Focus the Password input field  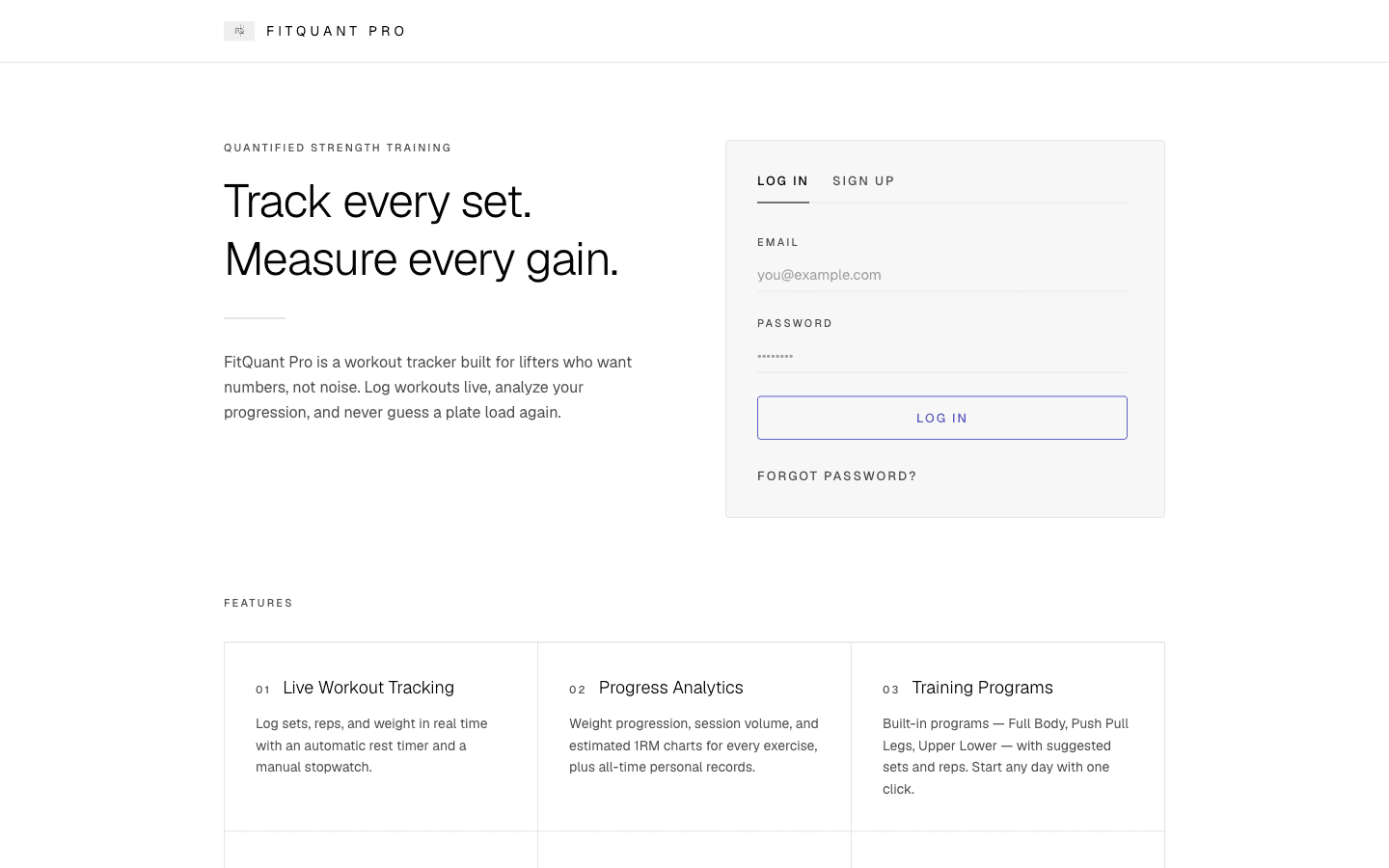click(941, 356)
